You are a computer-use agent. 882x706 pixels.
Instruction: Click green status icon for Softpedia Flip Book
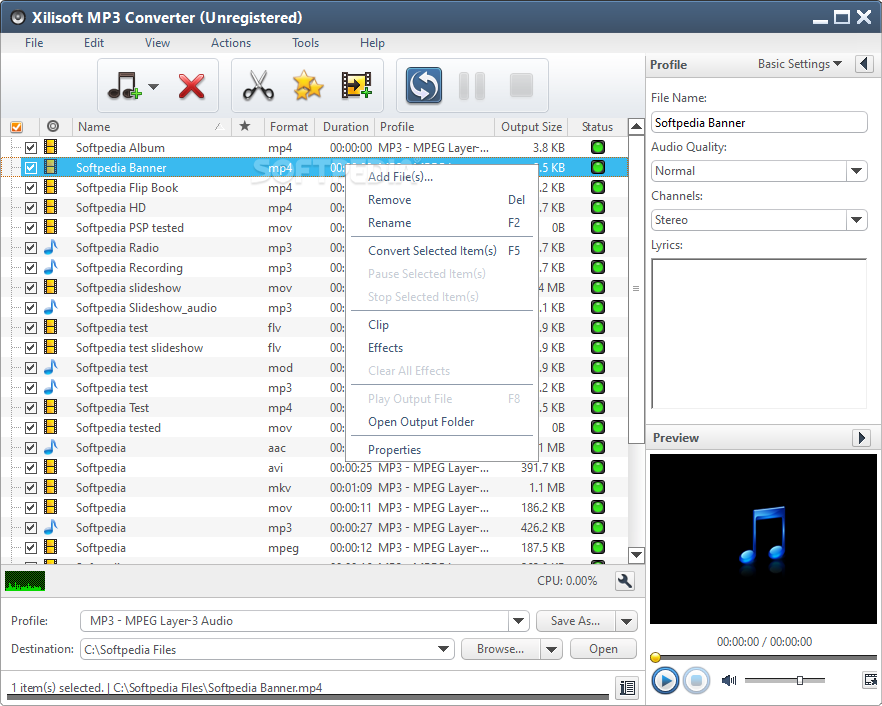point(598,187)
